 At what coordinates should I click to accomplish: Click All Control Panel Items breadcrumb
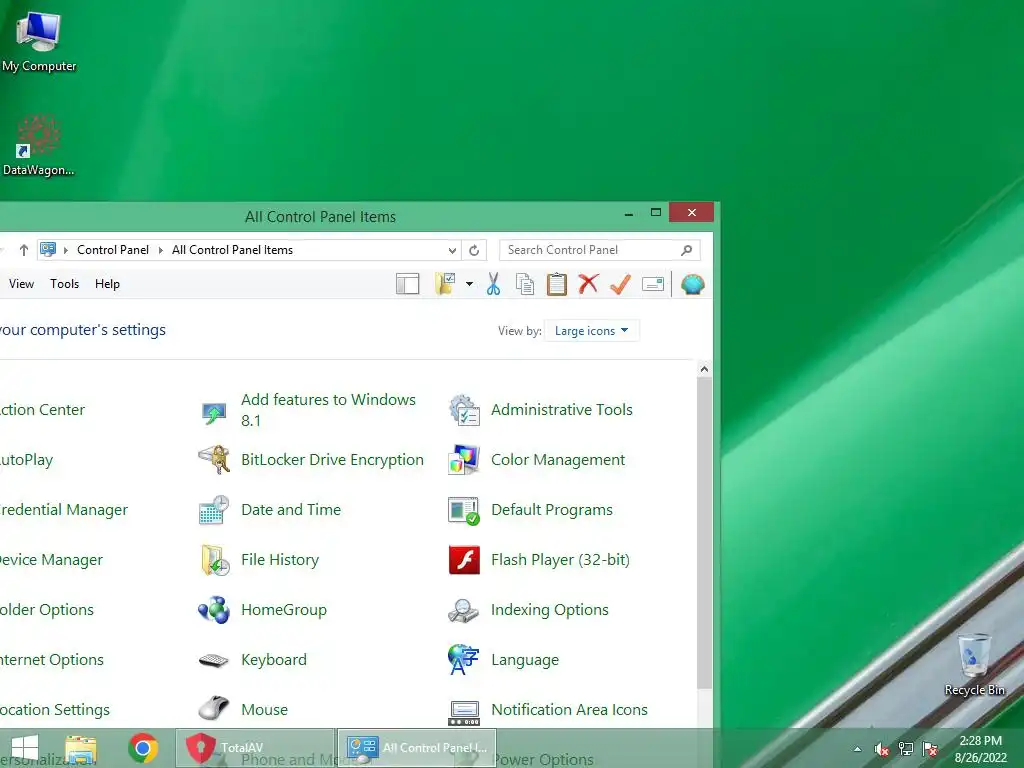[232, 250]
